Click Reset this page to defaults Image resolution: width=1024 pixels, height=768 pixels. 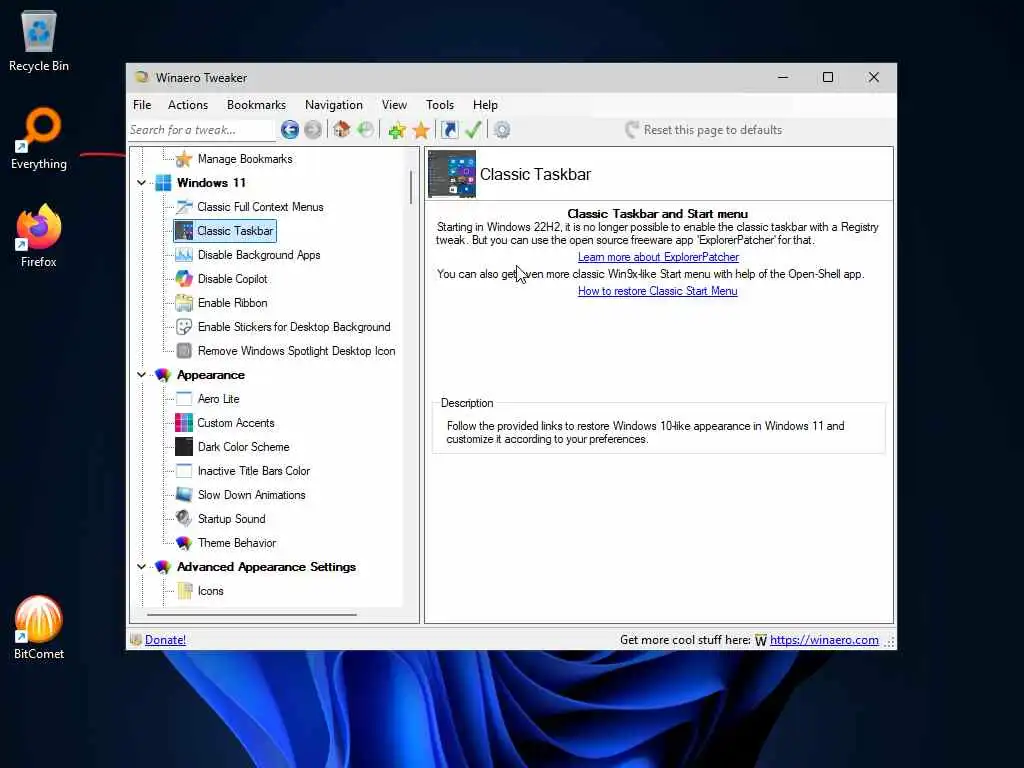(x=703, y=130)
